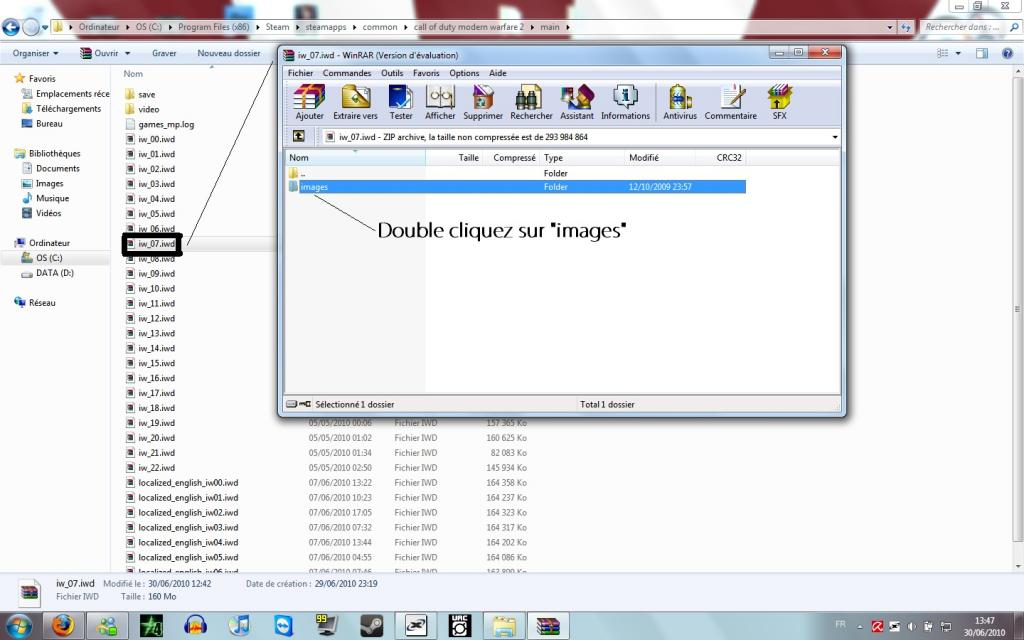This screenshot has height=640, width=1024.
Task: Toggle the Explorer preview pane icon
Action: click(982, 54)
